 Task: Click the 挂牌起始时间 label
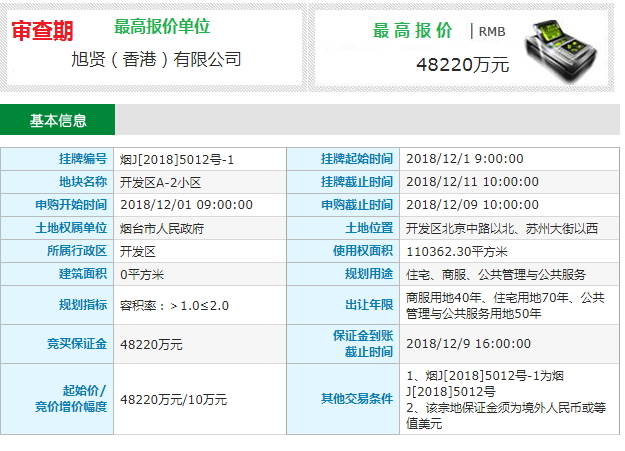tap(357, 159)
